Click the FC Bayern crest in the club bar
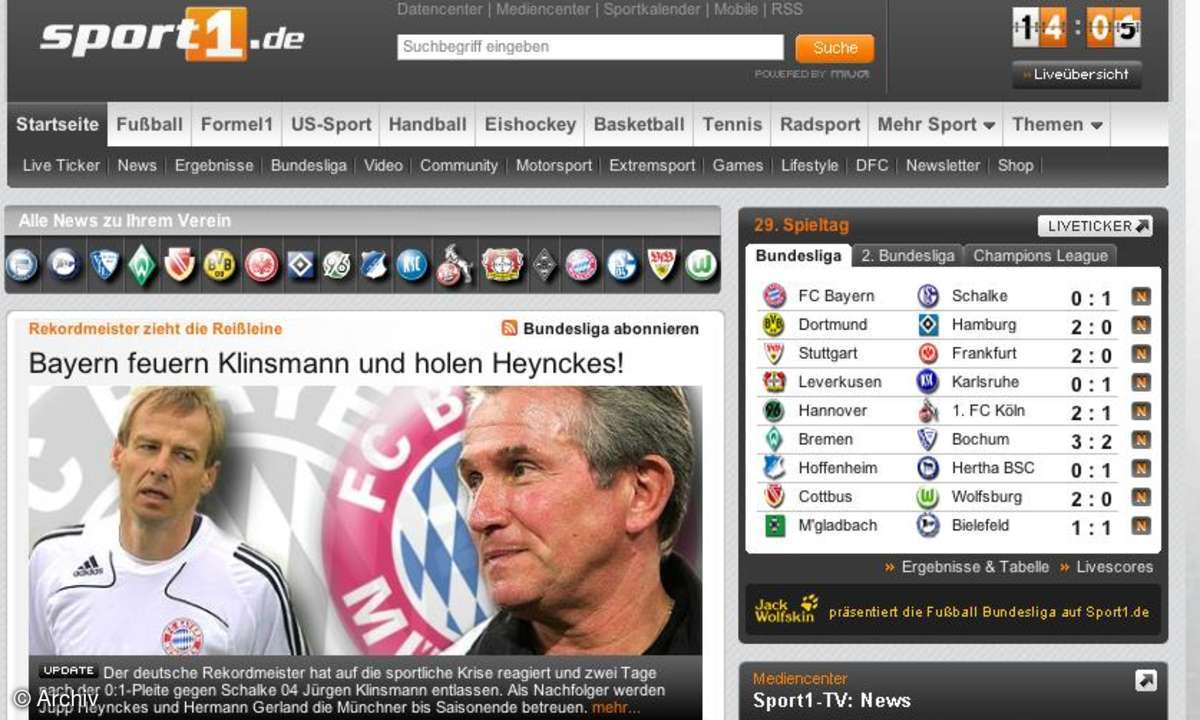The width and height of the screenshot is (1200, 720). tap(581, 265)
